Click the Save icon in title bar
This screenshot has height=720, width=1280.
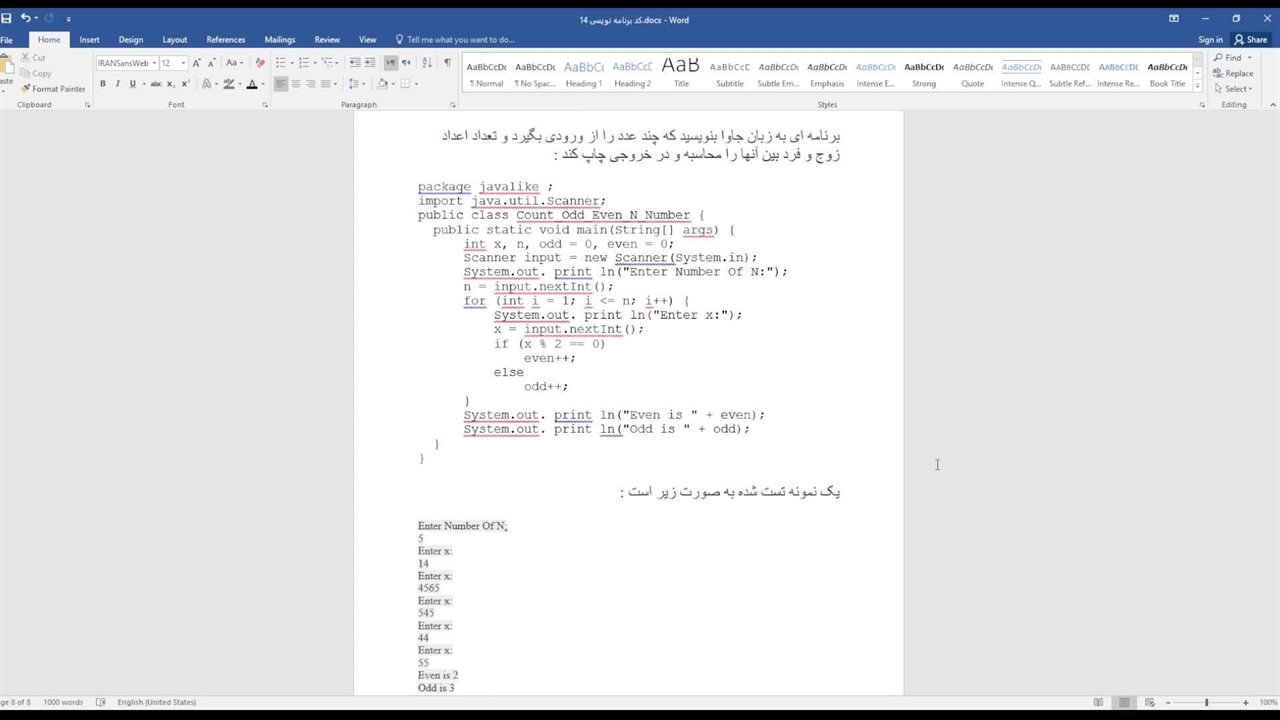coord(7,18)
